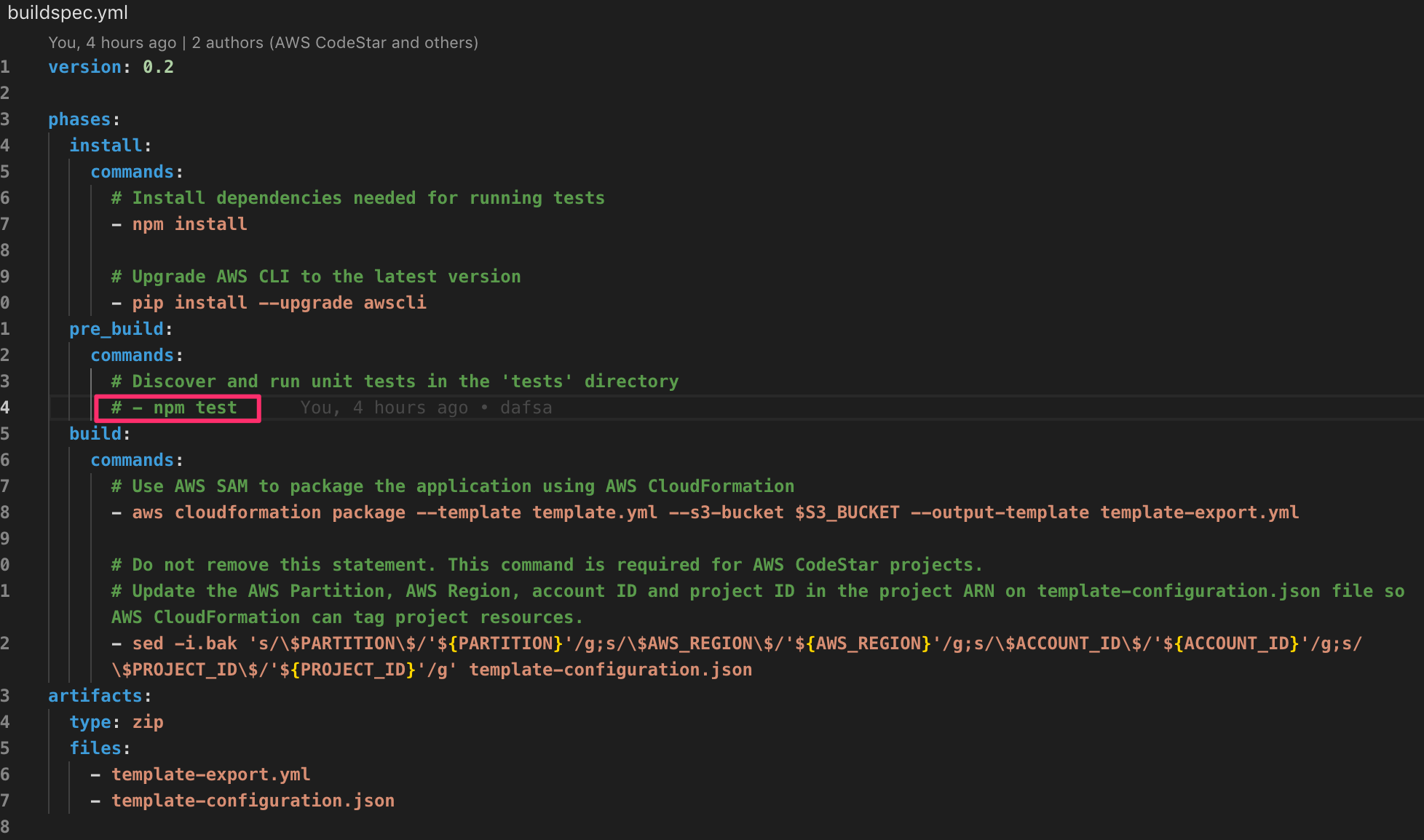
Task: Click '${AWS_REGION}' in the sed command
Action: (863, 643)
